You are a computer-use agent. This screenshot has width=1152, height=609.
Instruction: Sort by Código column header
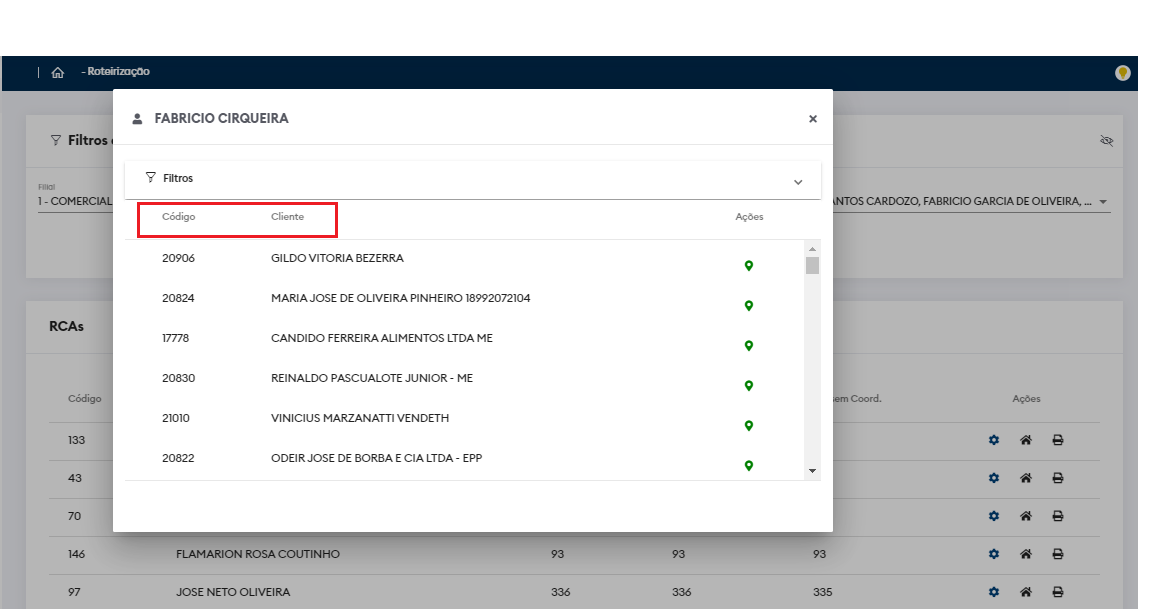click(179, 217)
